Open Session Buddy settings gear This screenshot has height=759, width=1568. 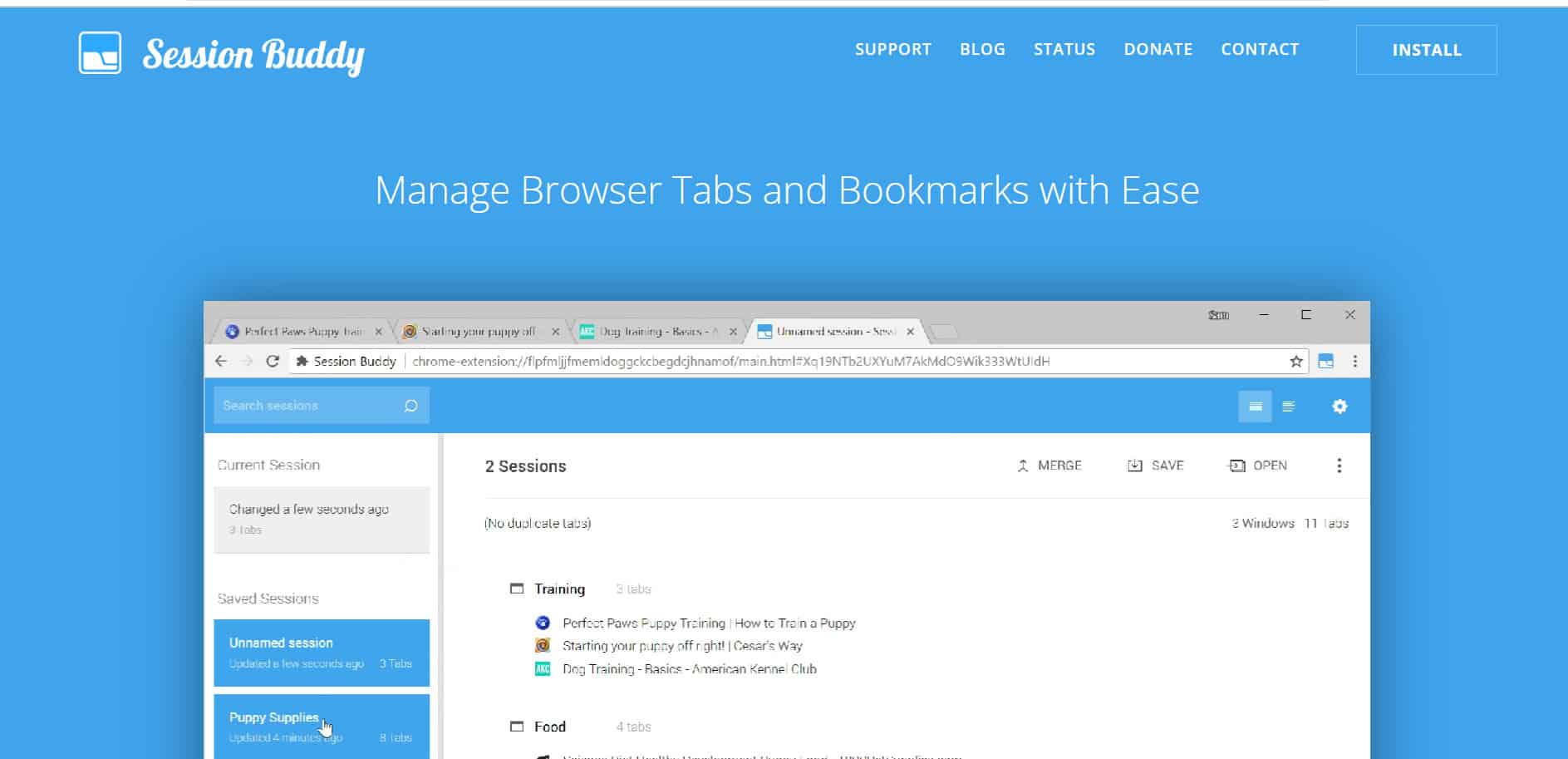1339,407
